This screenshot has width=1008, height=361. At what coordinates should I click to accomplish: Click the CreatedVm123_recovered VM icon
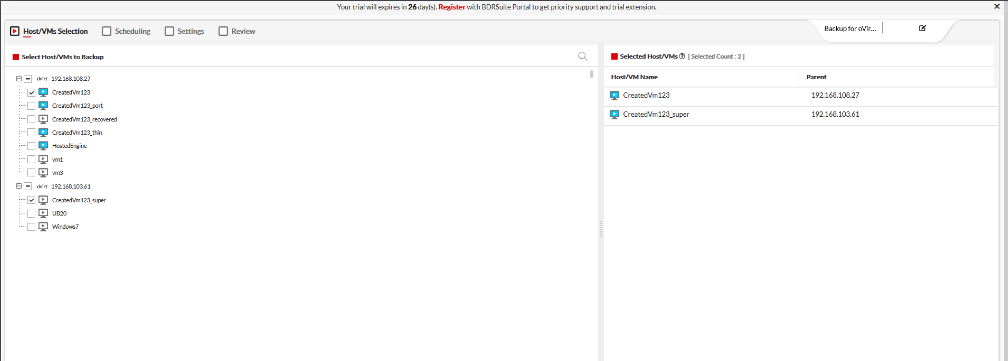[x=43, y=119]
